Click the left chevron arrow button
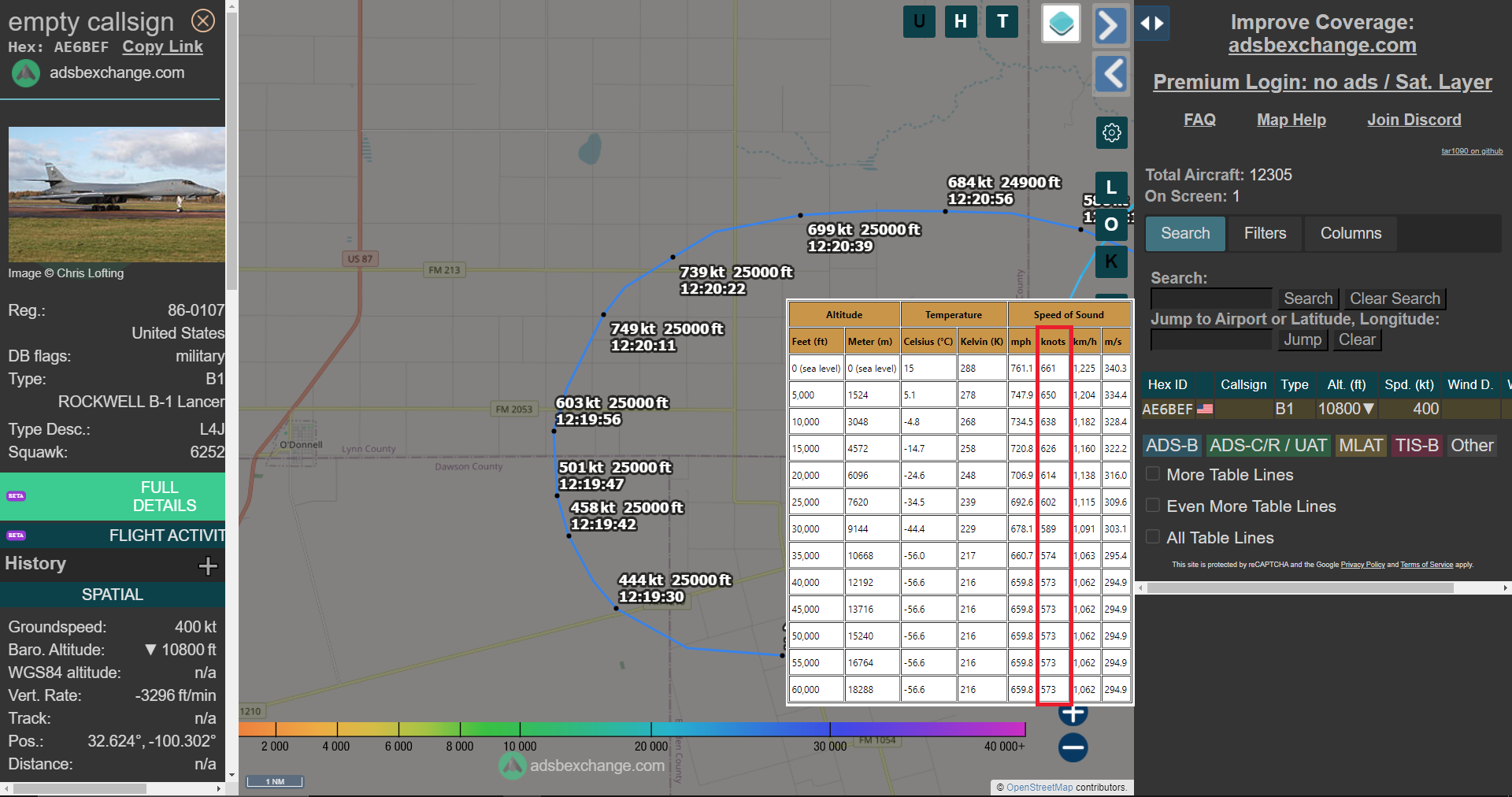The width and height of the screenshot is (1512, 797). [1110, 74]
